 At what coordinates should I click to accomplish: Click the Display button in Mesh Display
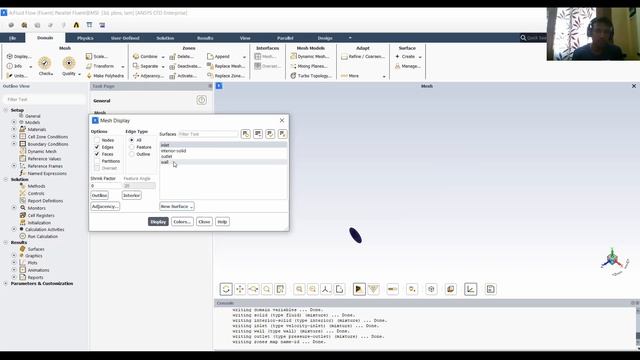point(158,222)
